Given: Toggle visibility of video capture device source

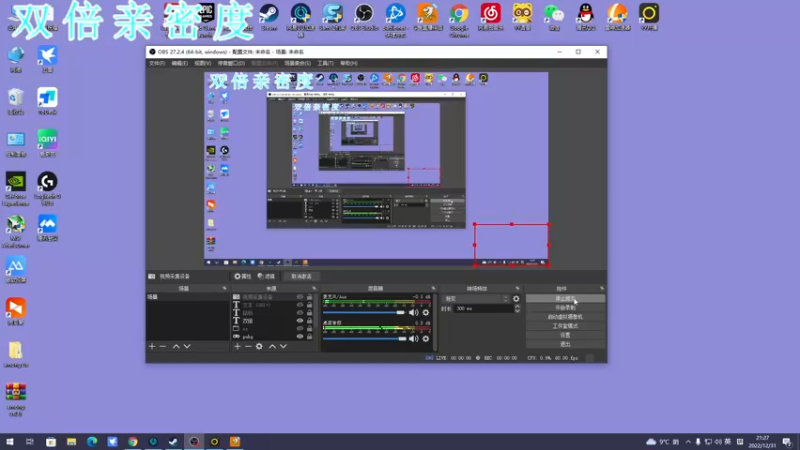Looking at the screenshot, I should 300,297.
